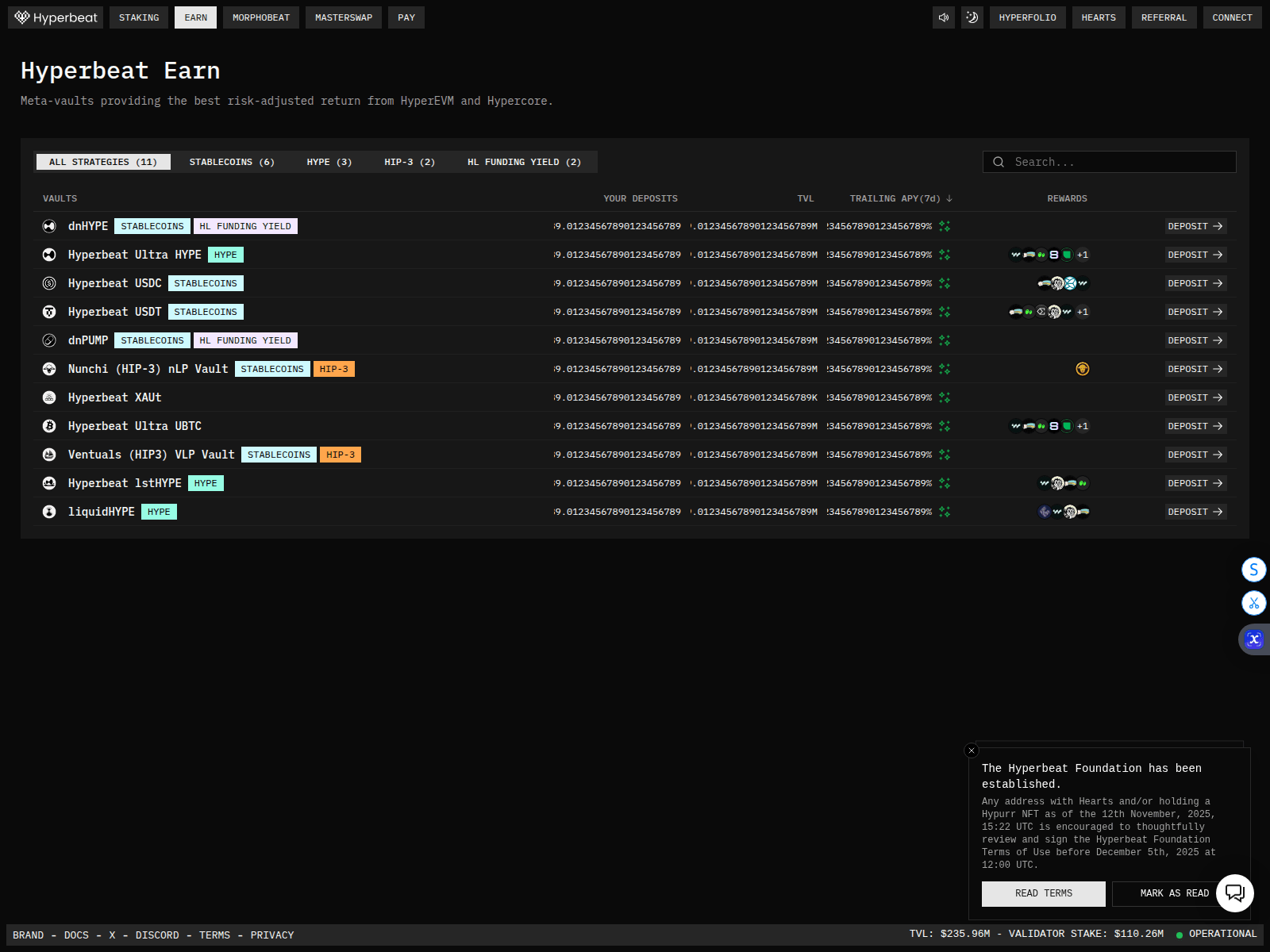Click the search magnifier icon
The height and width of the screenshot is (952, 1270).
tap(999, 162)
